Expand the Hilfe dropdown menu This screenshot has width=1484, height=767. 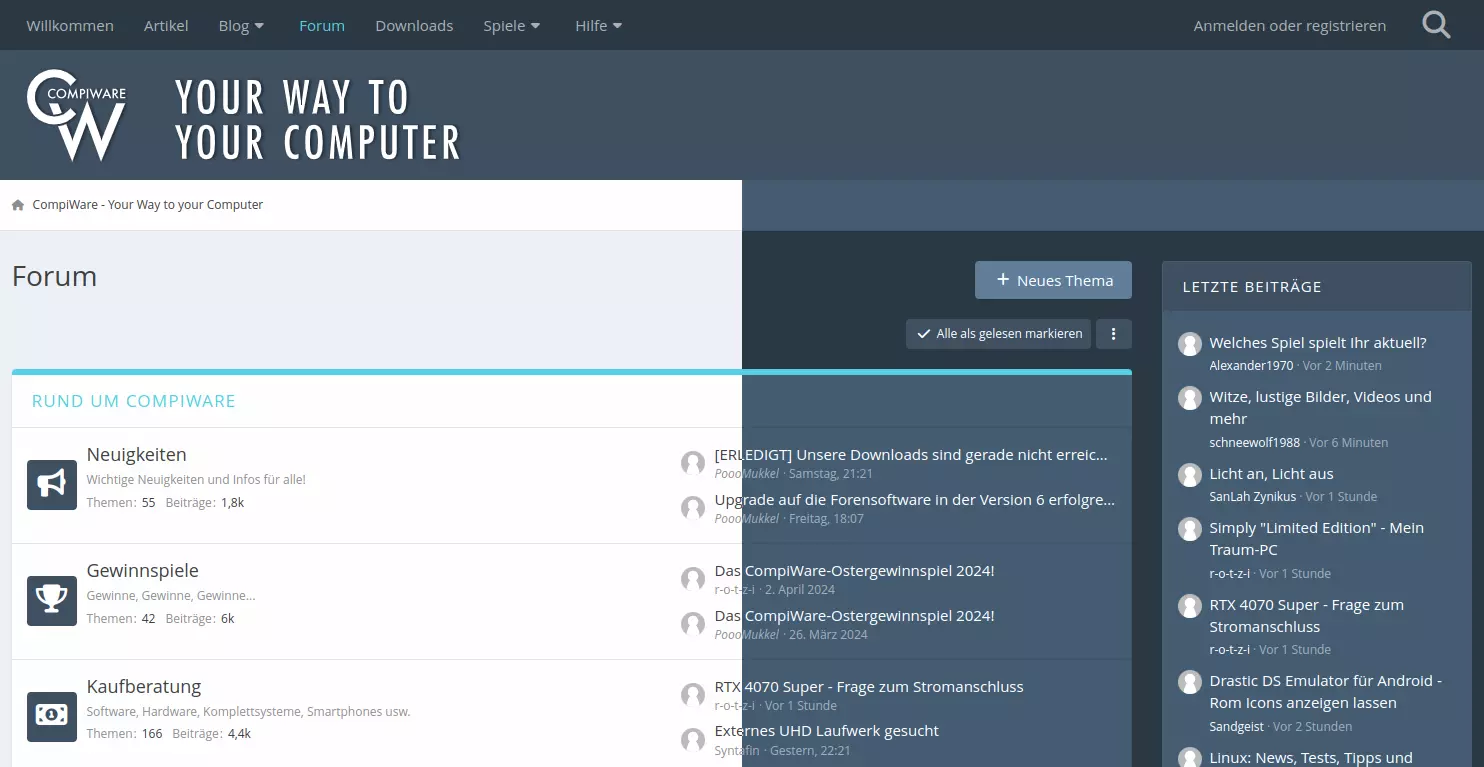pyautogui.click(x=599, y=25)
